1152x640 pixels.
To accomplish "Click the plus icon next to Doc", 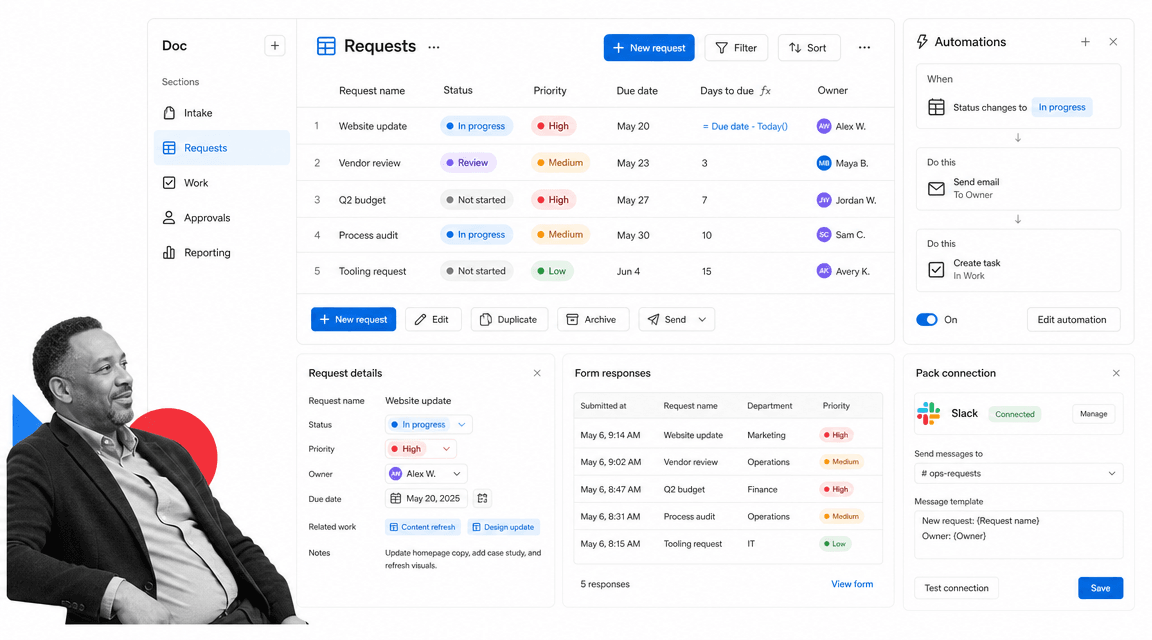I will [275, 46].
